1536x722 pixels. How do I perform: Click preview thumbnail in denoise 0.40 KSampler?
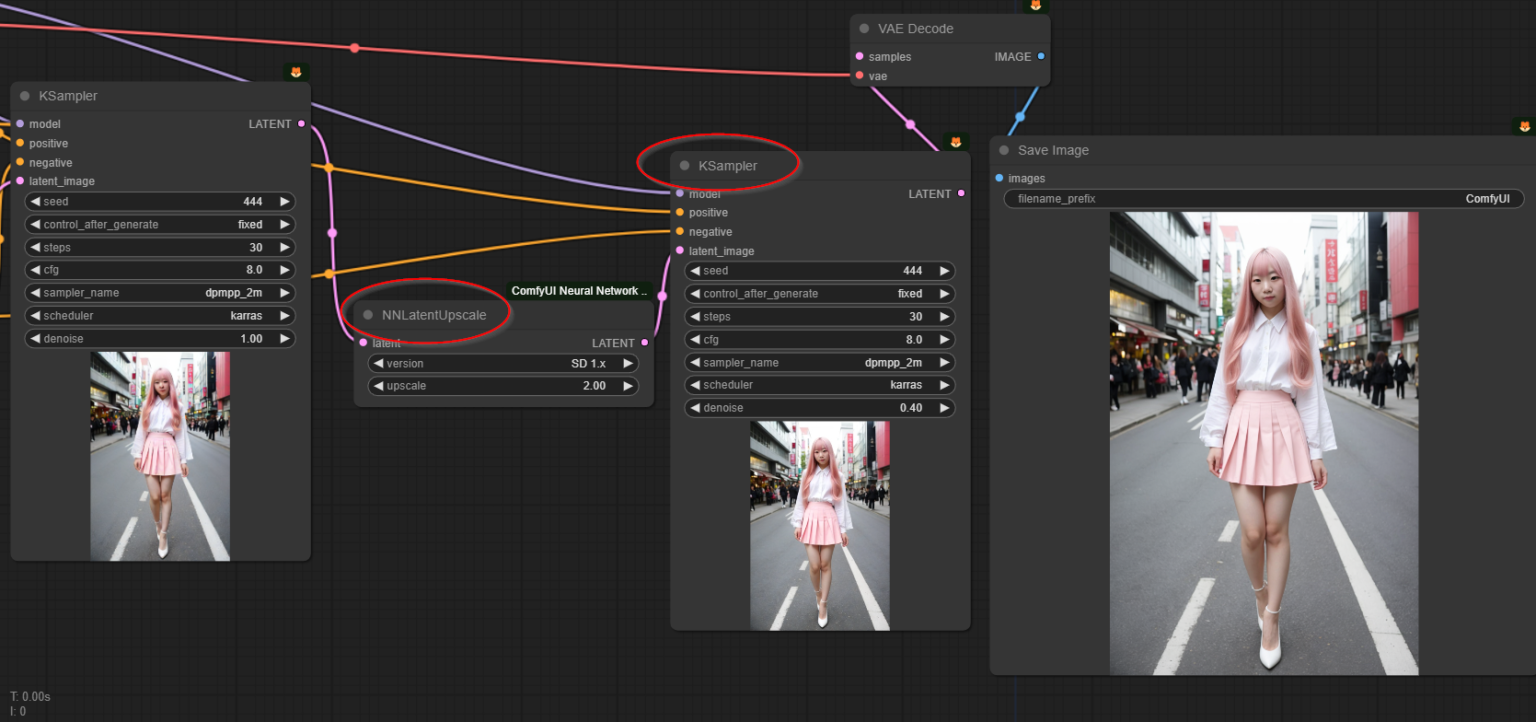[x=820, y=526]
